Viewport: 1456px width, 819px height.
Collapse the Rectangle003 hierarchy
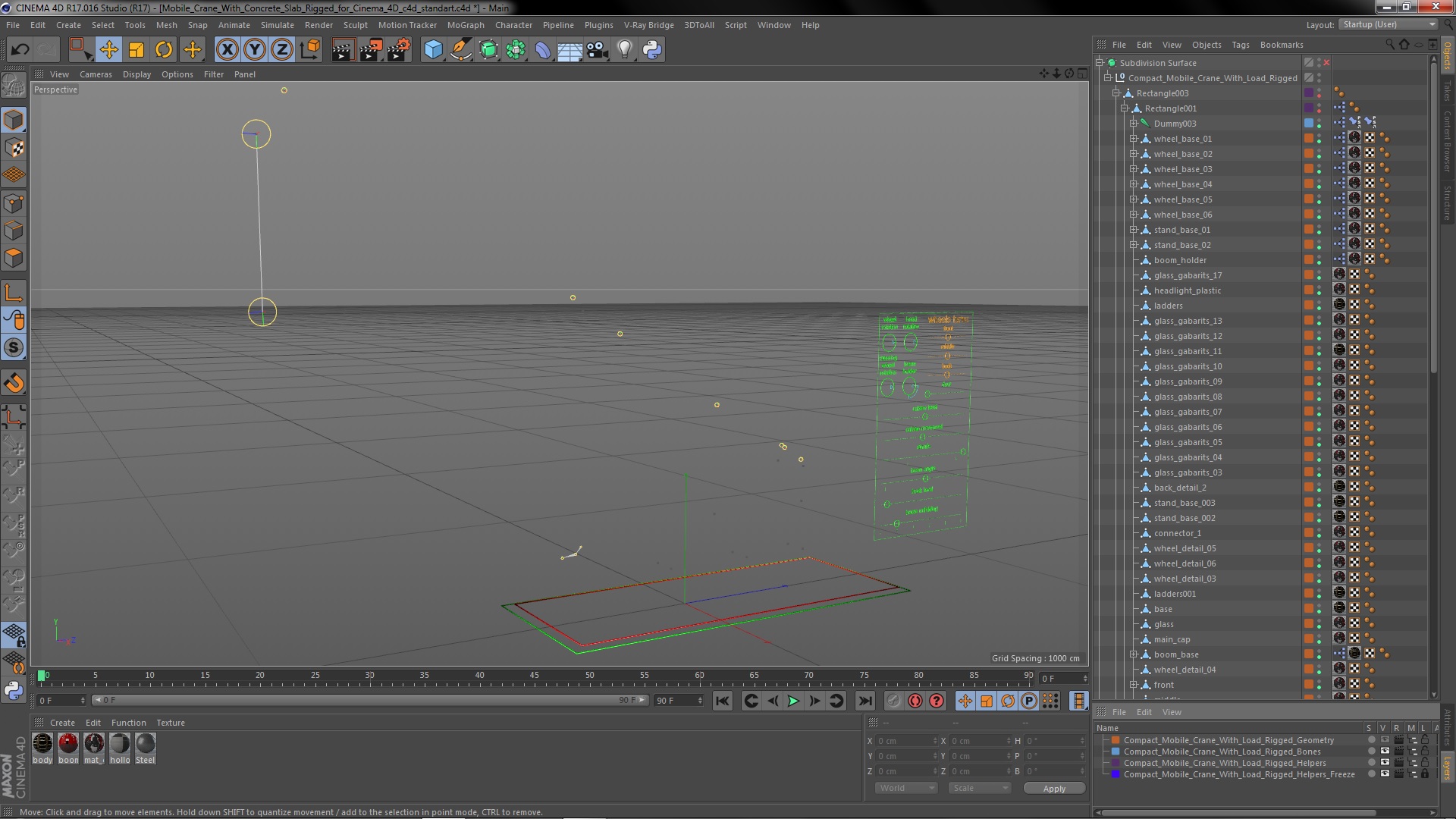(x=1116, y=93)
